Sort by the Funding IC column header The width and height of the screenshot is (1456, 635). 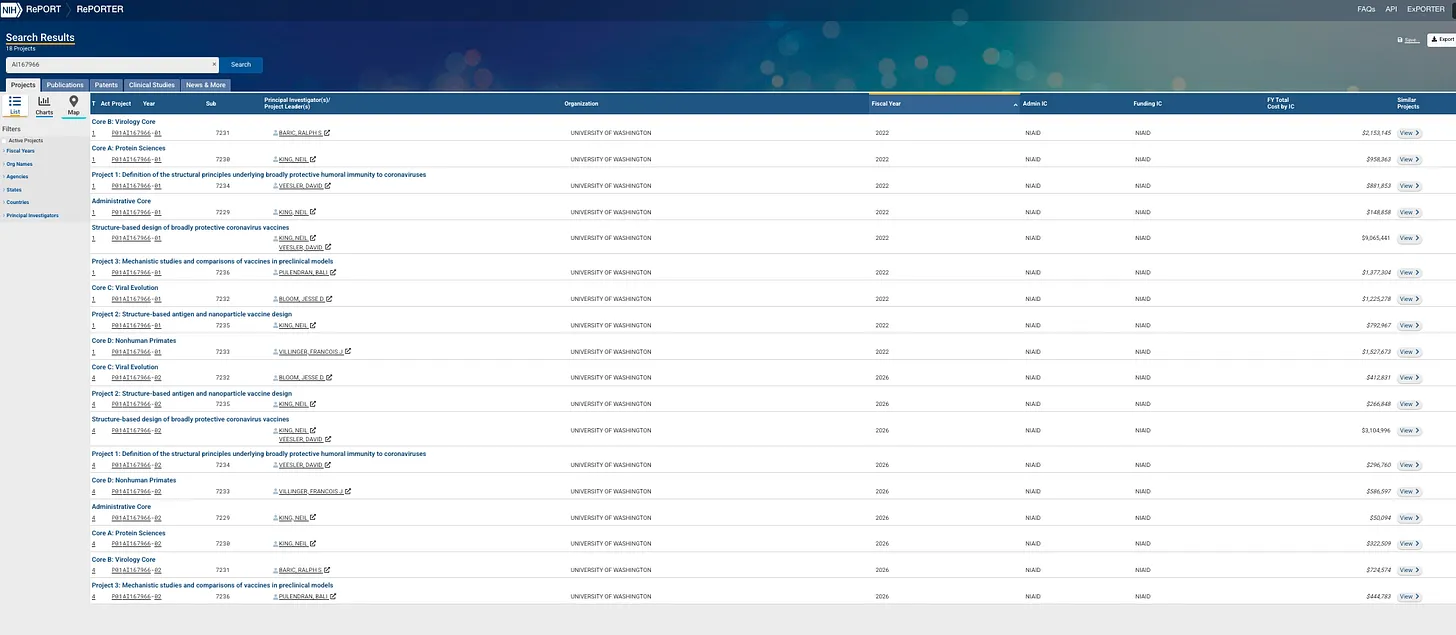(1148, 104)
